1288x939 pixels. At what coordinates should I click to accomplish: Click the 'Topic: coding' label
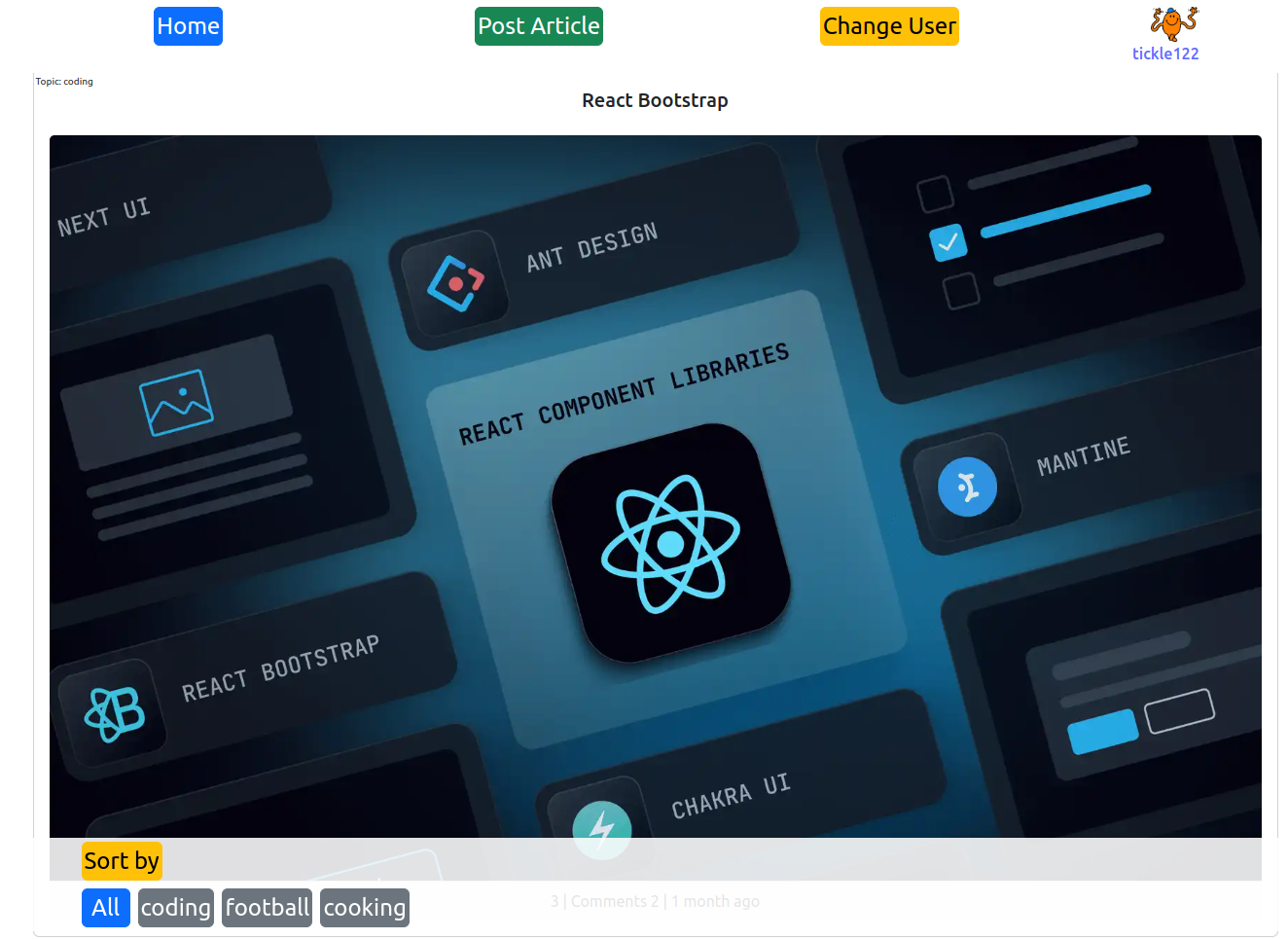pos(64,82)
